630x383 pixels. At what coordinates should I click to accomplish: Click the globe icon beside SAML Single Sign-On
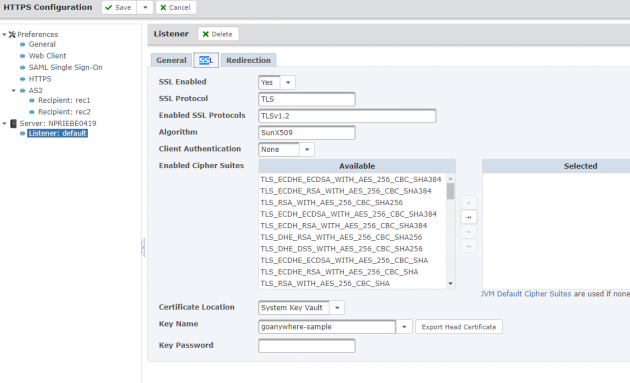coord(22,68)
